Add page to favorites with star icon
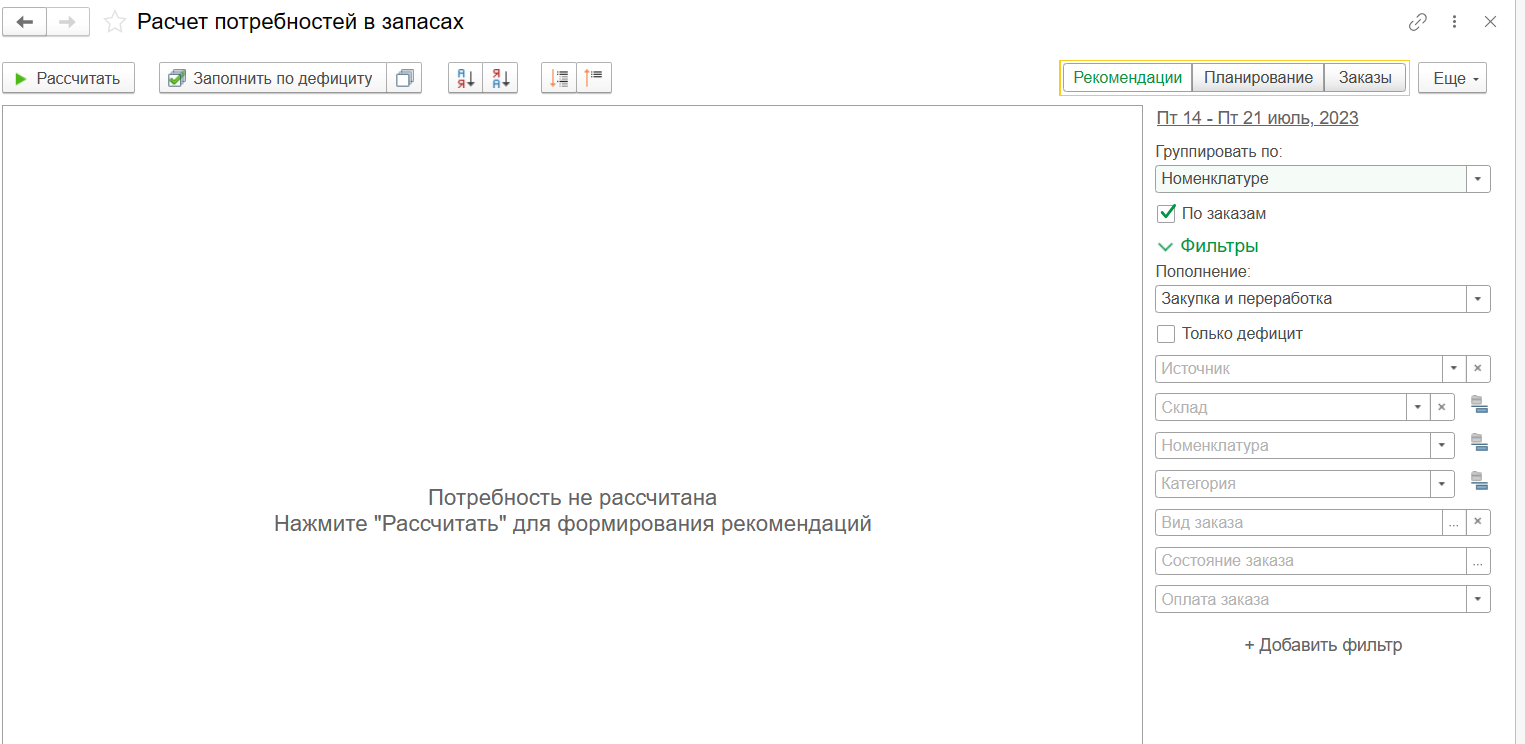Screen dimensions: 1525x744 tap(115, 22)
